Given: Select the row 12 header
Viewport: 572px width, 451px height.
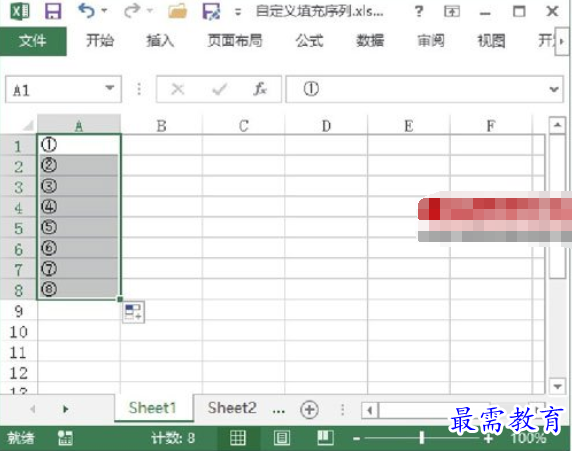Looking at the screenshot, I should coord(18,373).
